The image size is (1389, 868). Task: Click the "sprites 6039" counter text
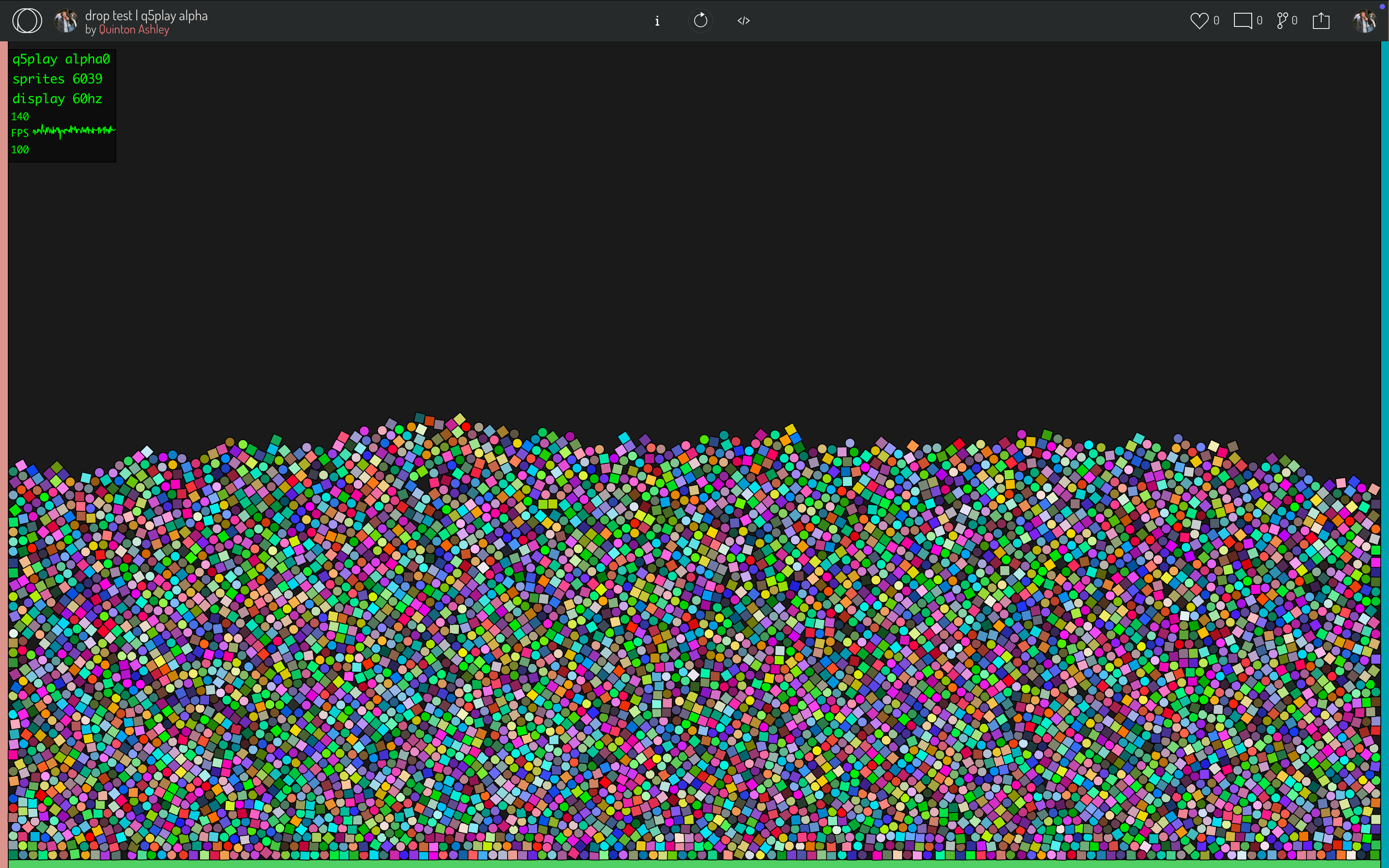[x=57, y=79]
